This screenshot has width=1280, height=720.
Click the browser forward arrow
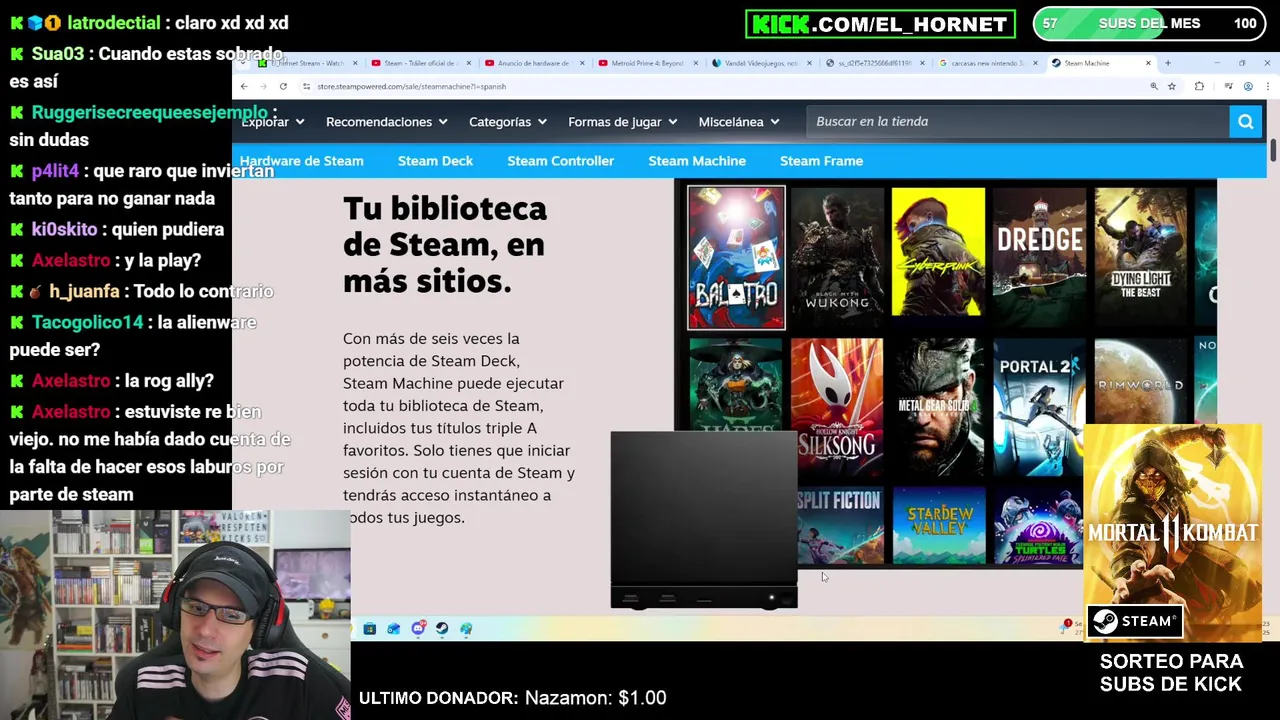pos(263,86)
